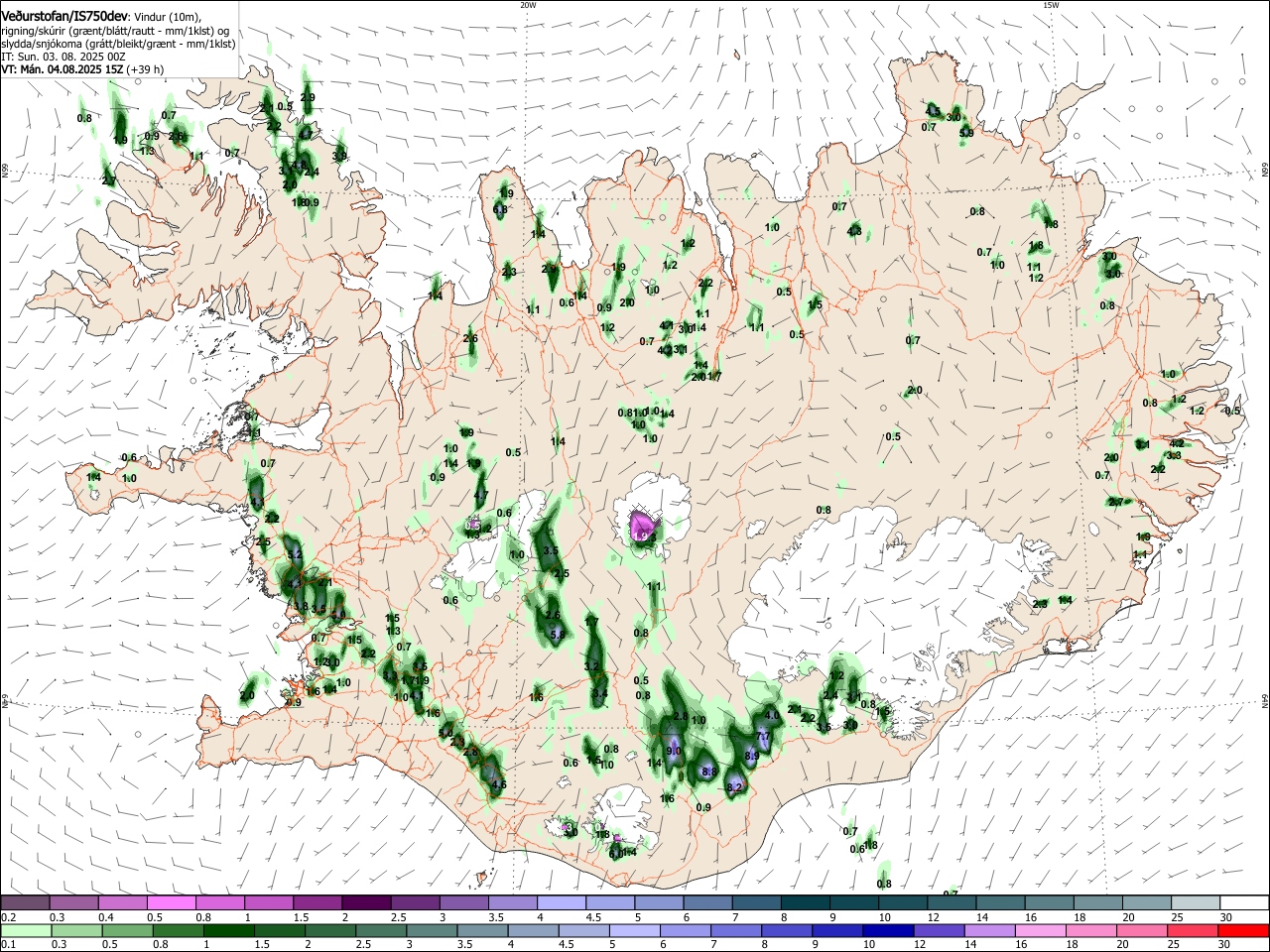This screenshot has height=952, width=1270.
Task: Click the '15W' longitude label
Action: (x=1051, y=5)
